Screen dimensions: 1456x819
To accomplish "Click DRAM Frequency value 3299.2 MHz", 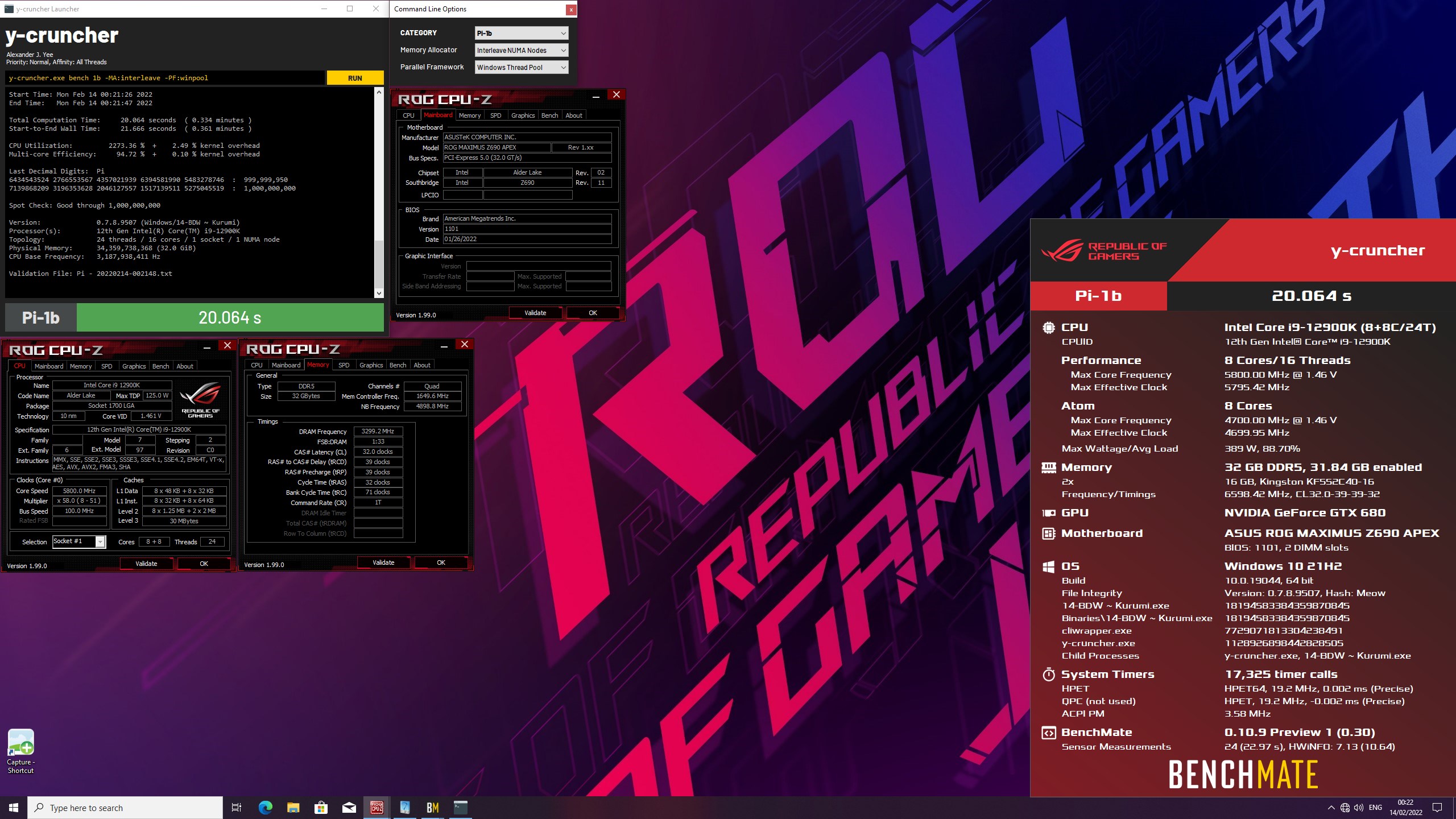I will (378, 431).
